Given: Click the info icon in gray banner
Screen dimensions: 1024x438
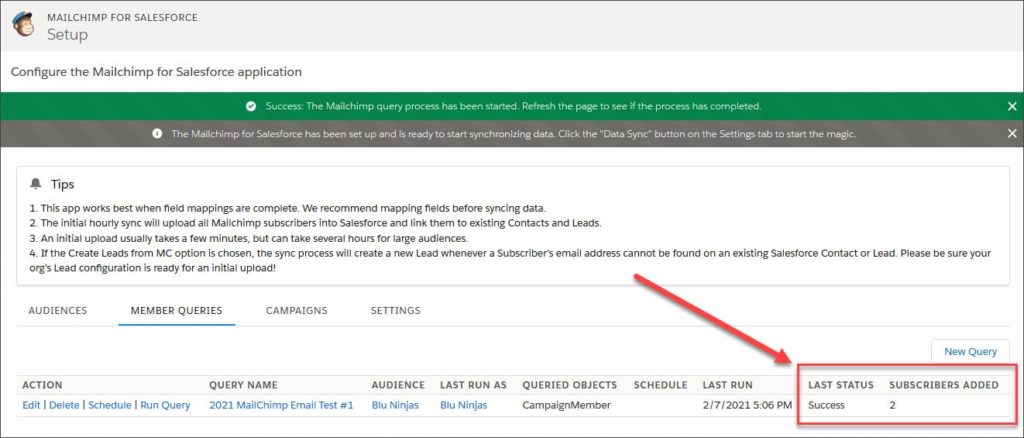Looking at the screenshot, I should [x=157, y=133].
